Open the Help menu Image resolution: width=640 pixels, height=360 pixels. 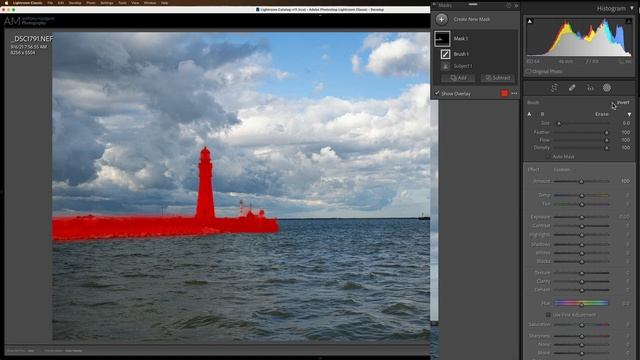point(164,3)
